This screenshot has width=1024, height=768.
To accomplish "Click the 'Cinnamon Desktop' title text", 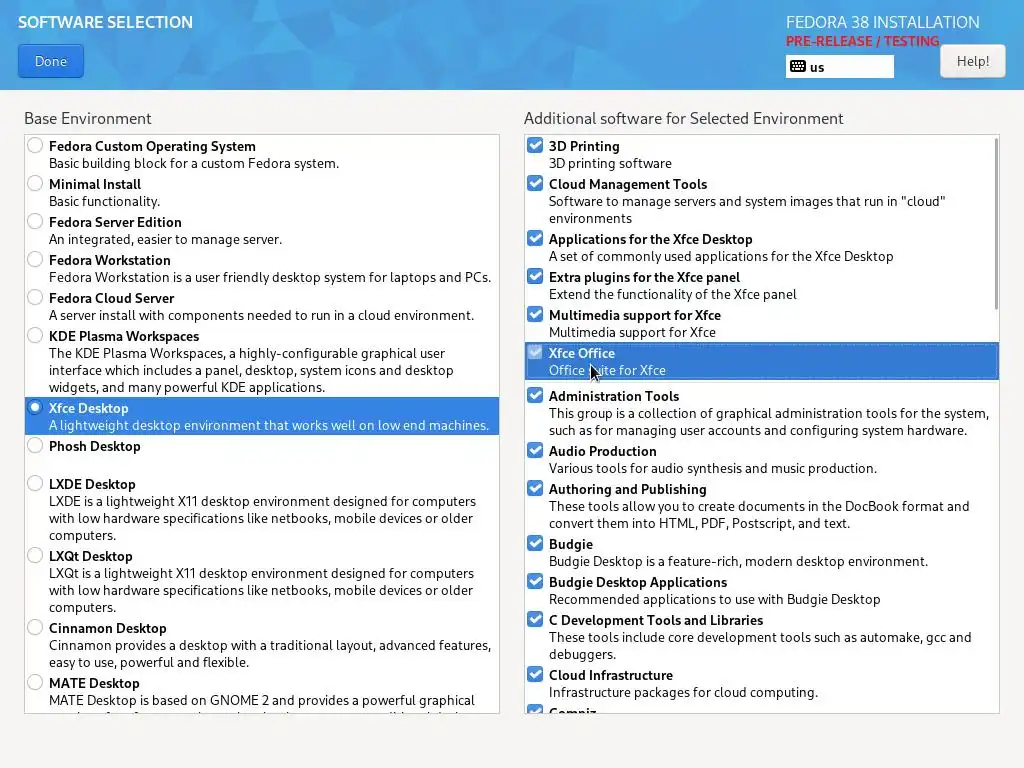I will (x=108, y=628).
